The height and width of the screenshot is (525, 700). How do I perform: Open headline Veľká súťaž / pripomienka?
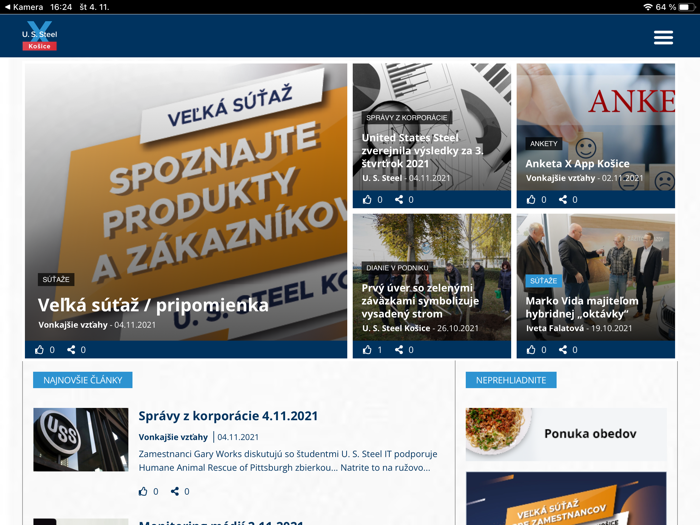[x=153, y=305]
